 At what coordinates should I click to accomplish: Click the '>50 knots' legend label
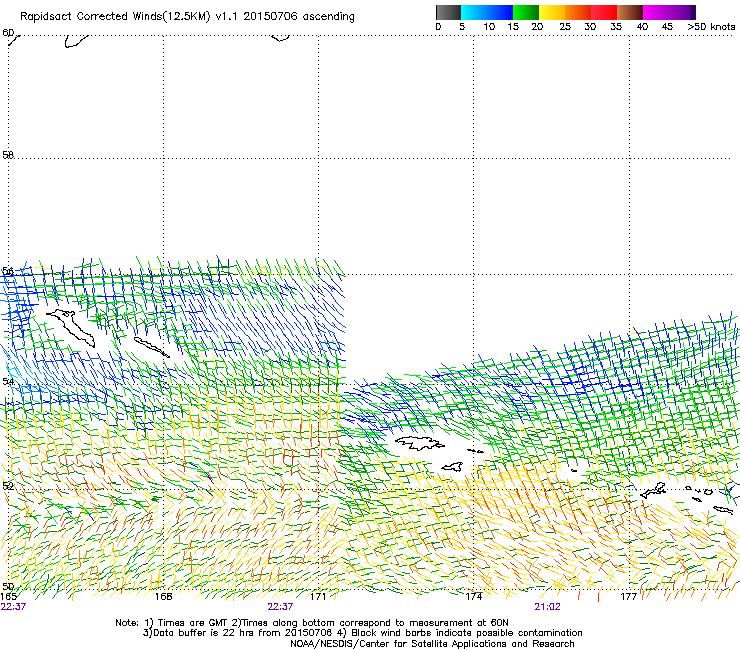point(711,27)
